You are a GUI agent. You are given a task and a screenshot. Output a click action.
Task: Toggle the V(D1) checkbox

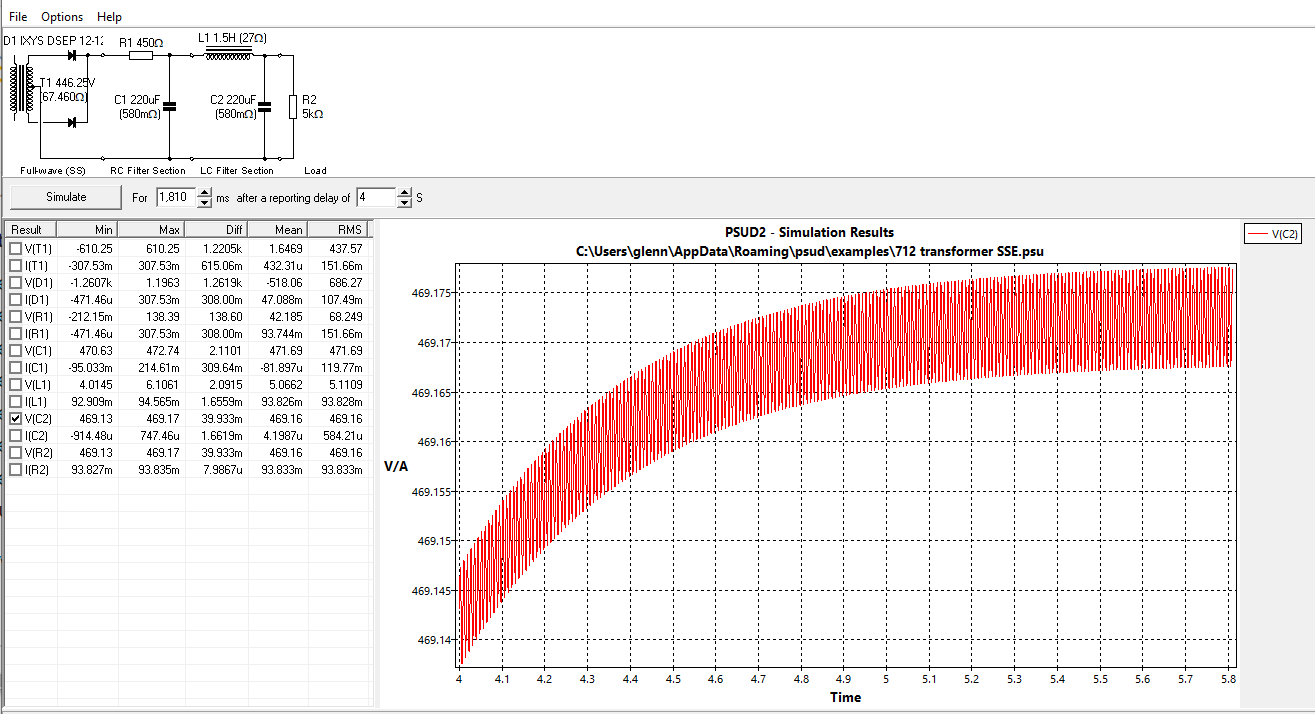15,282
